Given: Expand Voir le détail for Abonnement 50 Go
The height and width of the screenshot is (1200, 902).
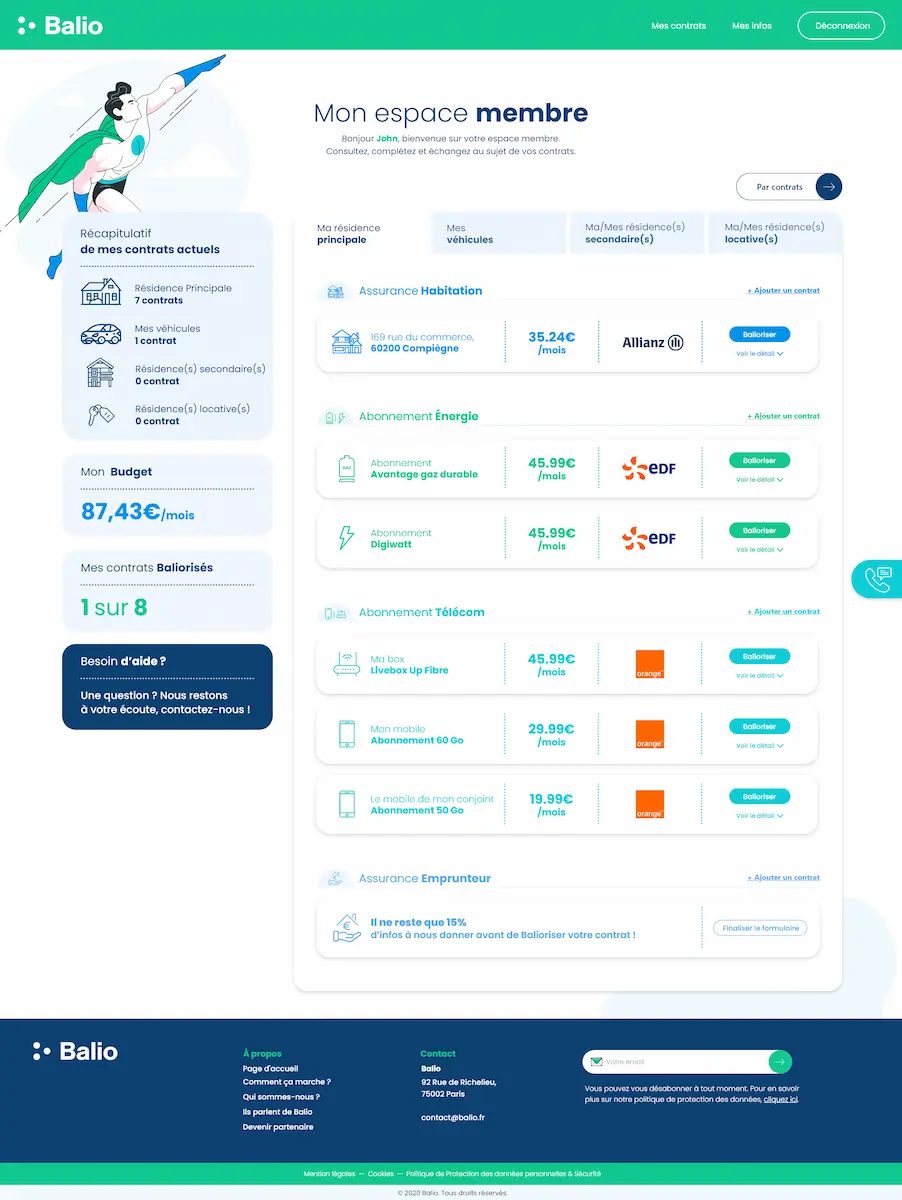Looking at the screenshot, I should 759,816.
